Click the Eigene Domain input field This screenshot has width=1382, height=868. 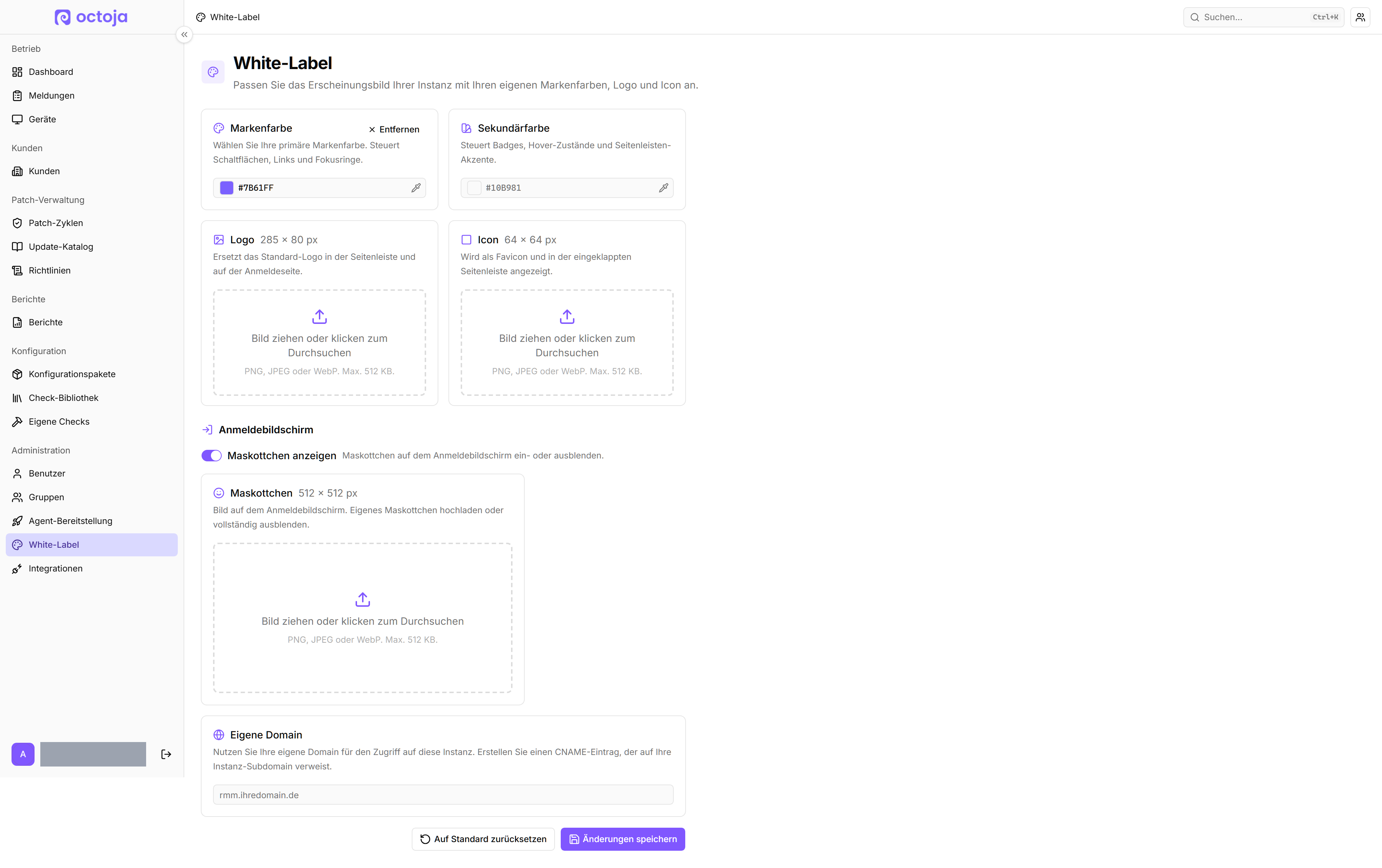[443, 795]
